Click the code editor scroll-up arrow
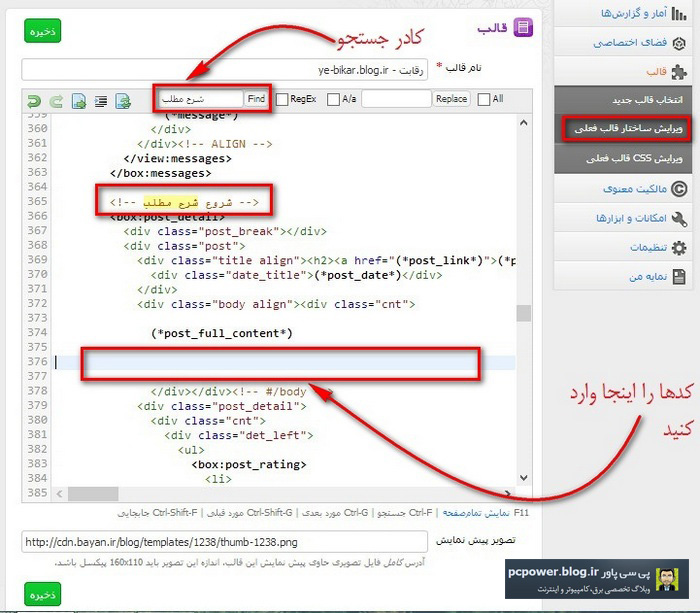The image size is (700, 613). [x=524, y=122]
